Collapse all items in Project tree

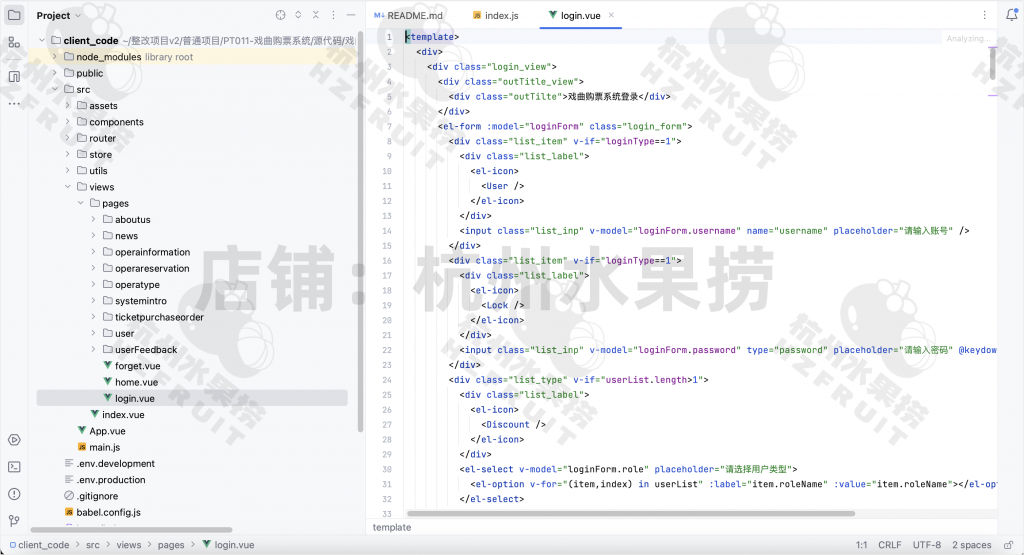click(x=317, y=16)
